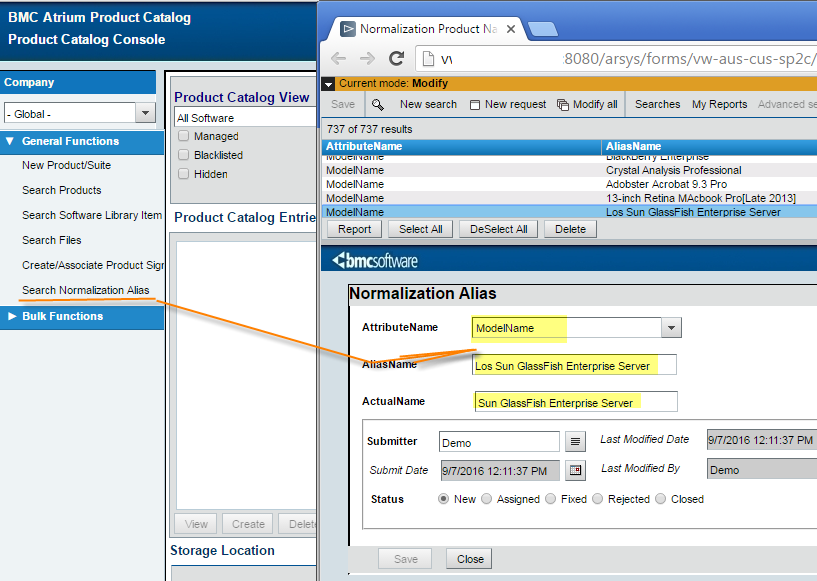The width and height of the screenshot is (817, 581).
Task: Collapse the Current mode toolbar arrow
Action: [x=329, y=84]
